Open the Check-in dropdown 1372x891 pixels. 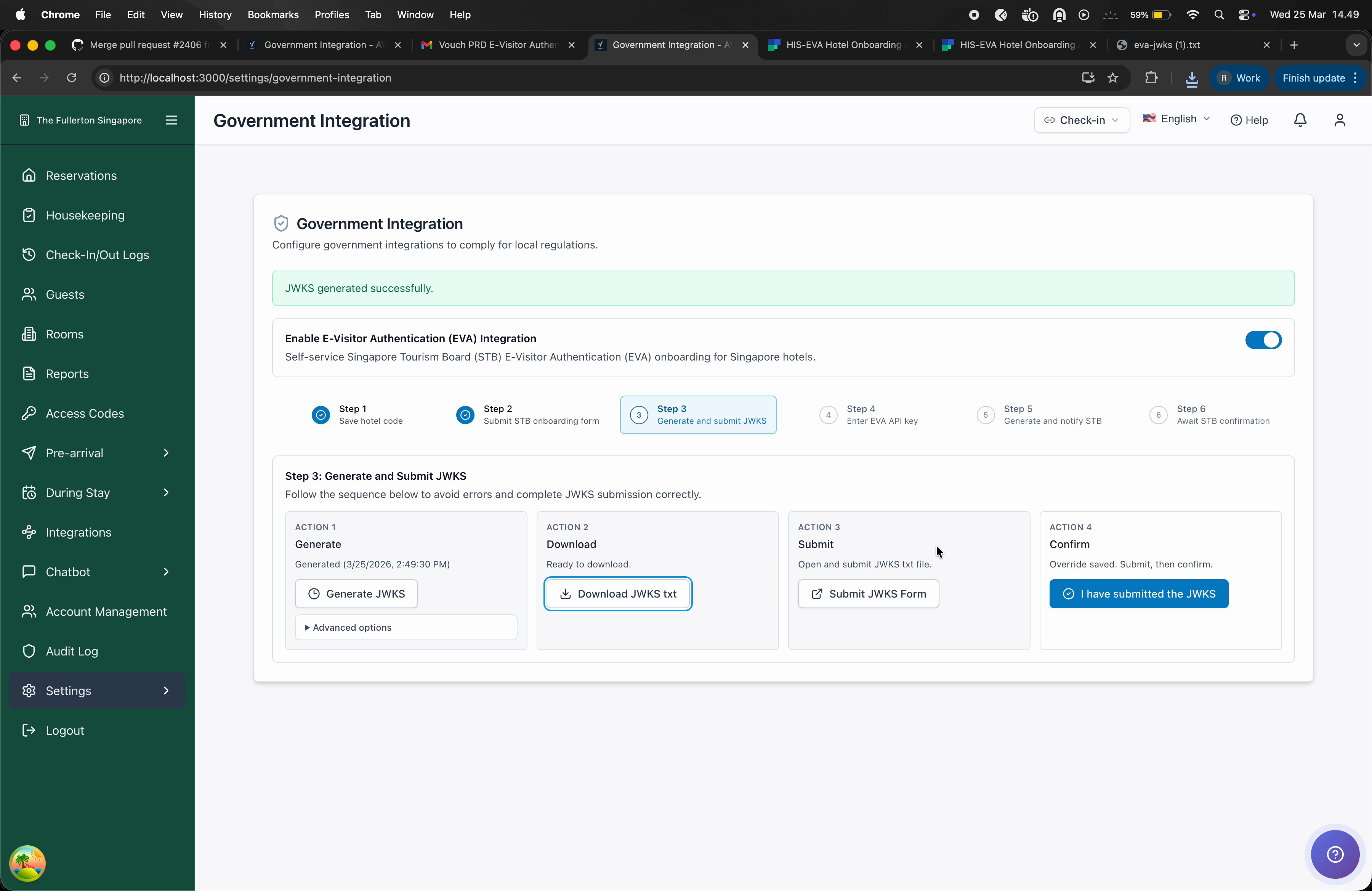(x=1081, y=120)
